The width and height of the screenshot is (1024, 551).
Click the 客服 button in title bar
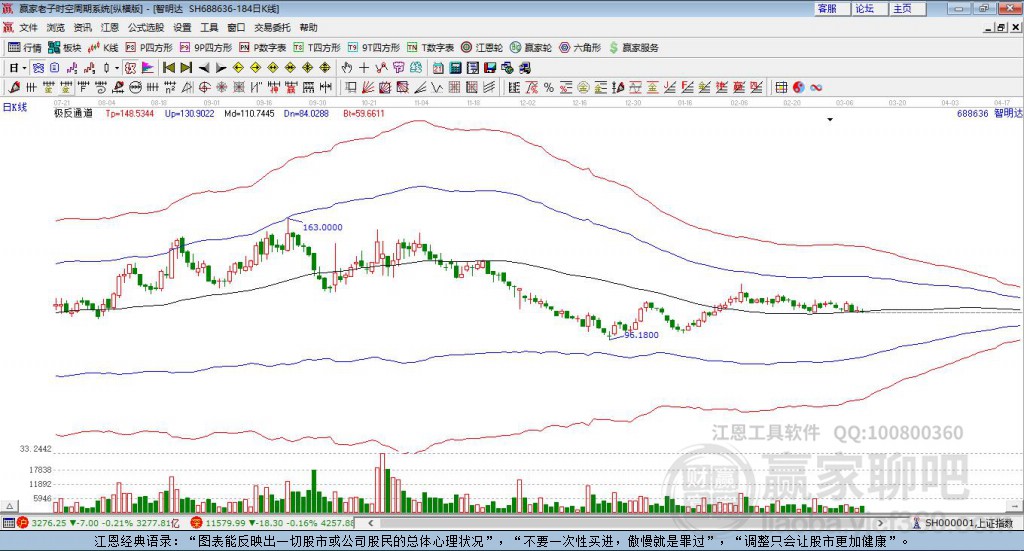click(831, 8)
